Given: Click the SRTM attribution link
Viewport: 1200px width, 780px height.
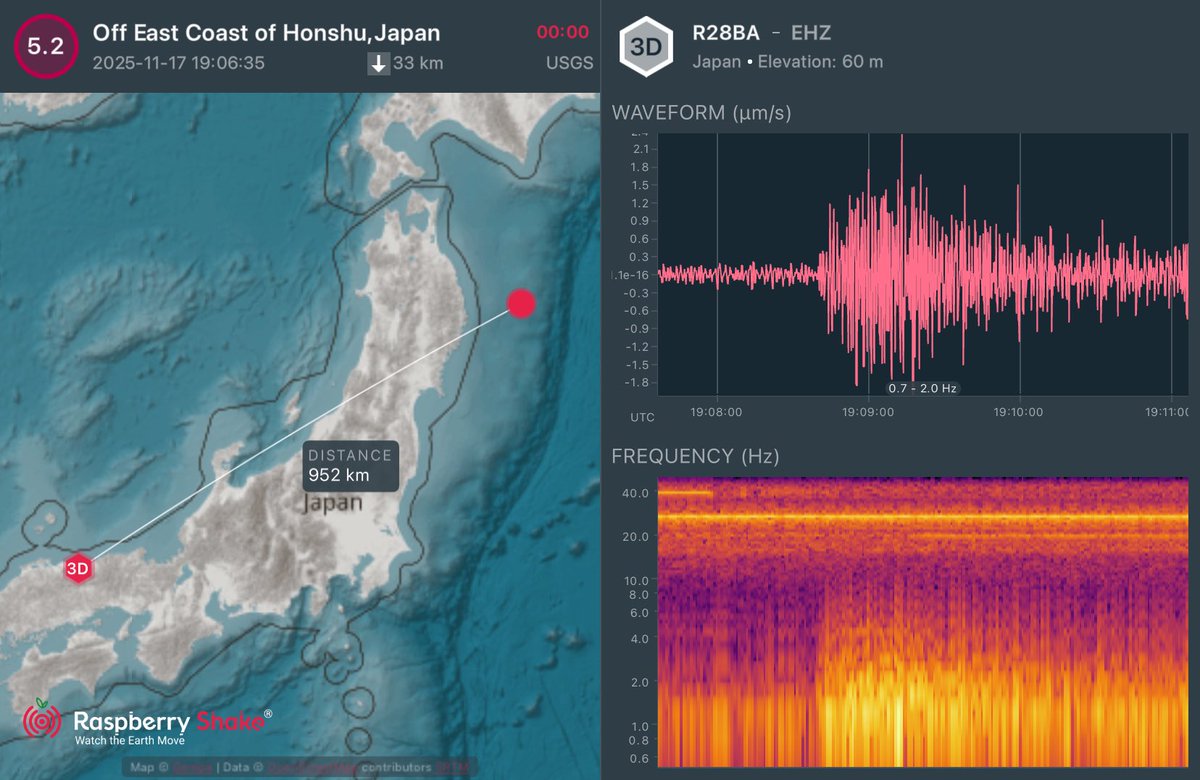Looking at the screenshot, I should (450, 766).
